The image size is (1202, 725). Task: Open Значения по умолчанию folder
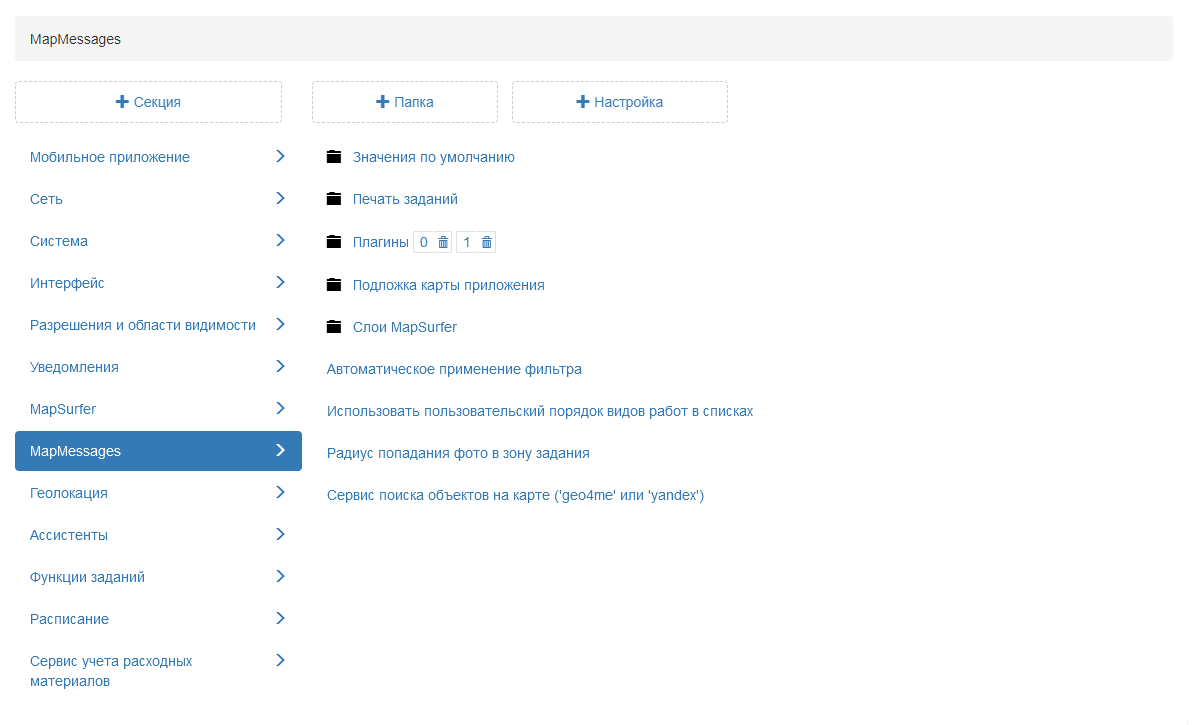click(x=434, y=157)
